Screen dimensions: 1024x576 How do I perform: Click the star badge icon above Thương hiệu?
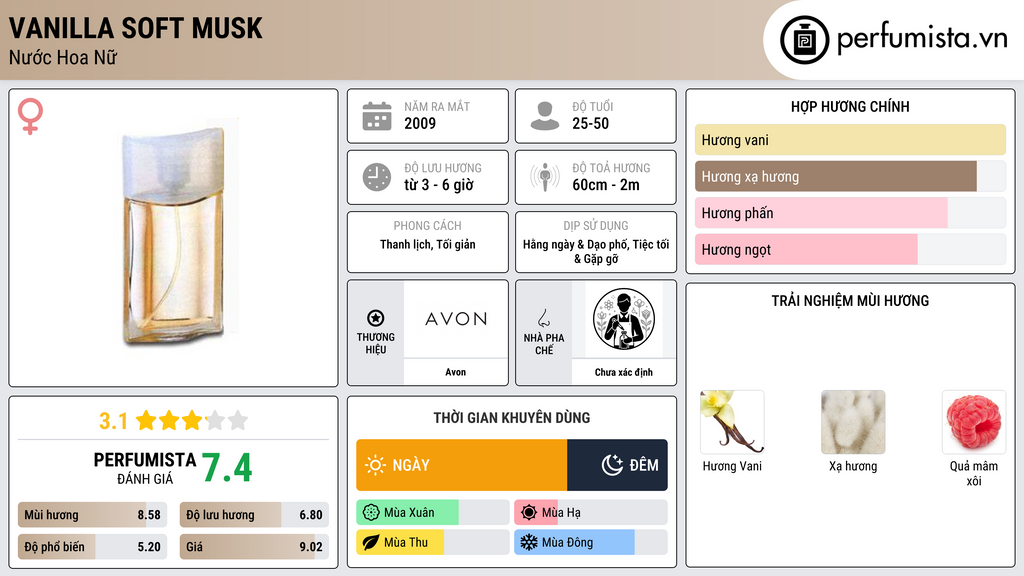click(x=376, y=318)
